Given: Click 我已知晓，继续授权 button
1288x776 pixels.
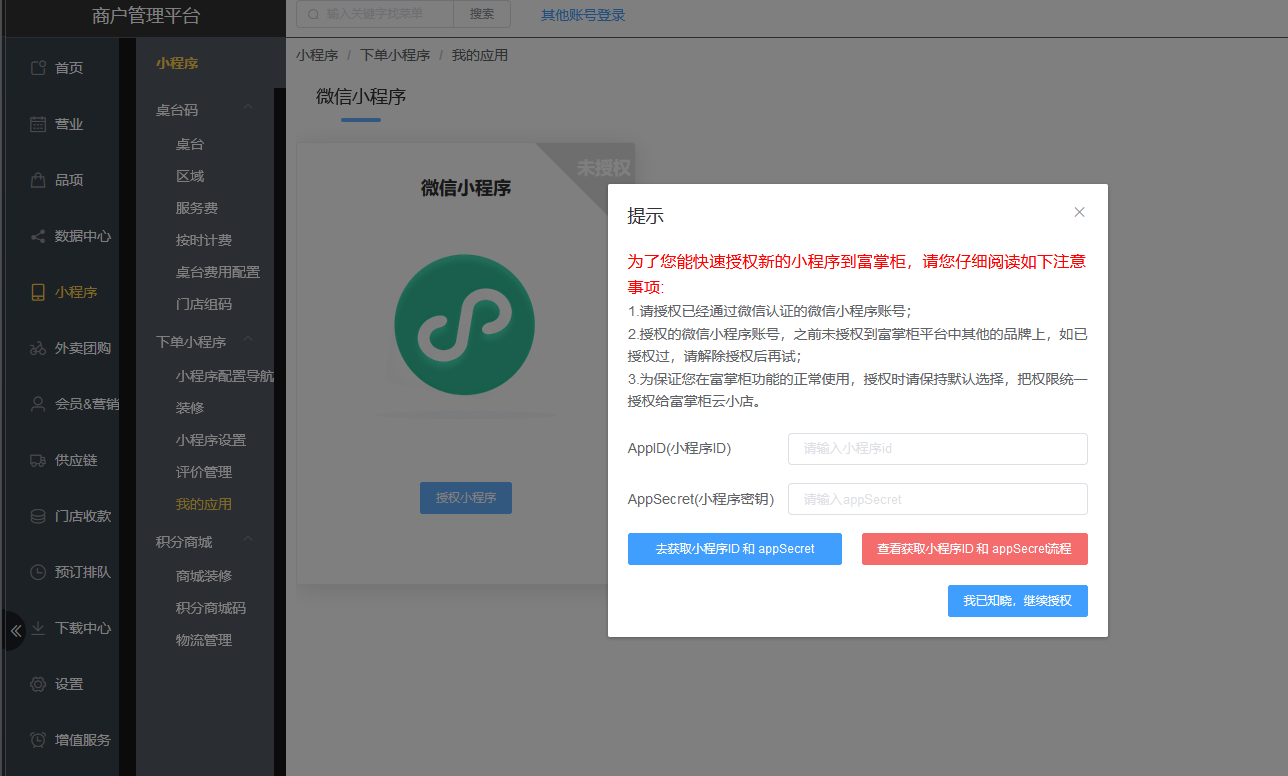Looking at the screenshot, I should [x=1018, y=601].
